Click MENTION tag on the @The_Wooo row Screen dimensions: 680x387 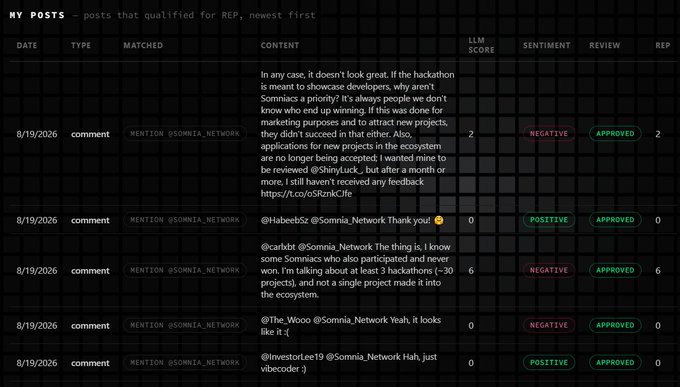[x=185, y=325]
